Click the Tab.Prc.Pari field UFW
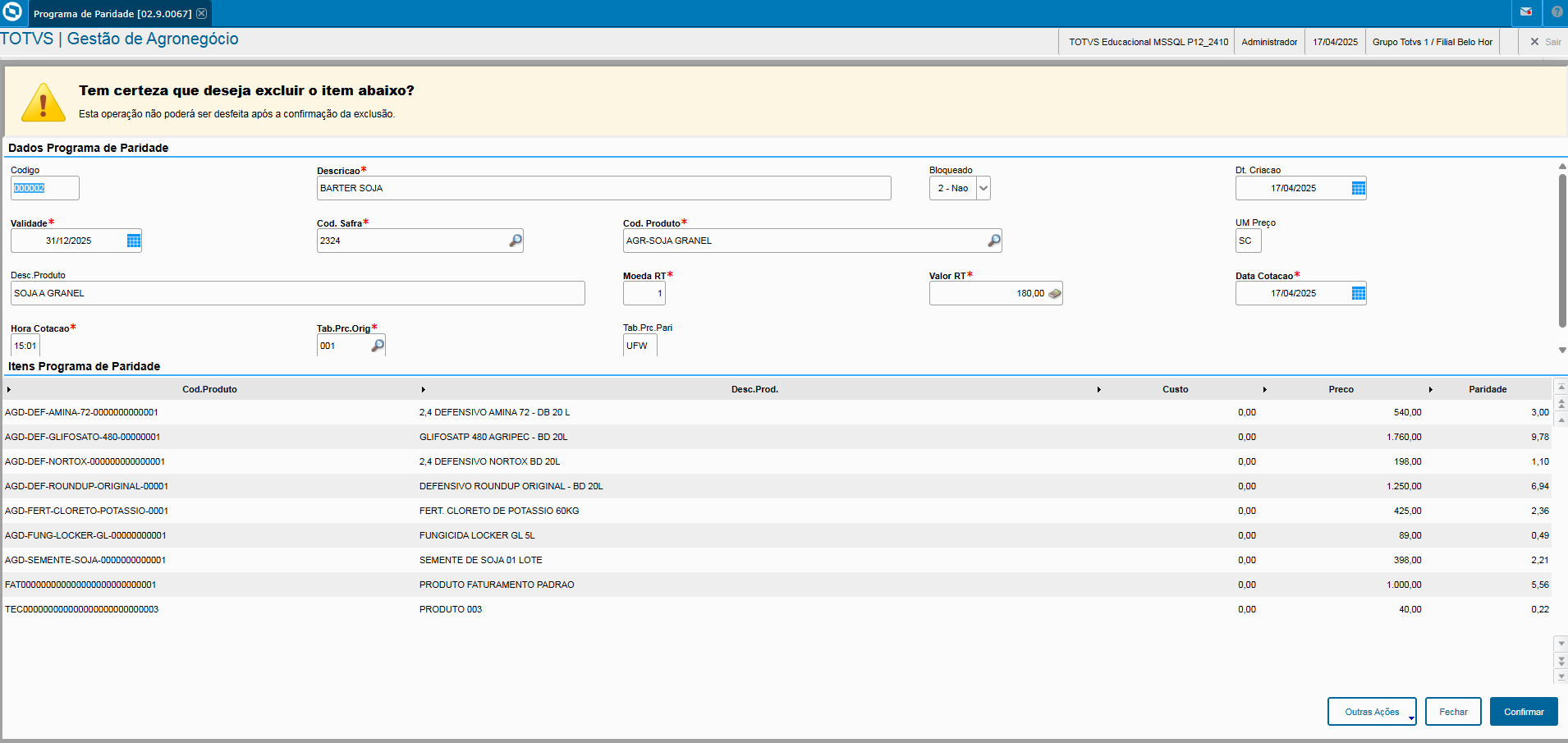 (640, 346)
